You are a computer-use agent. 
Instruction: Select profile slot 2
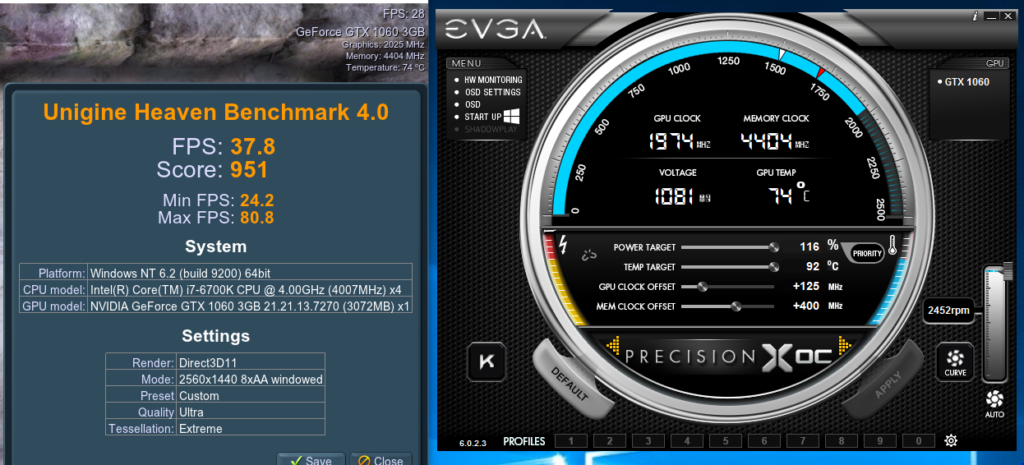[x=610, y=441]
